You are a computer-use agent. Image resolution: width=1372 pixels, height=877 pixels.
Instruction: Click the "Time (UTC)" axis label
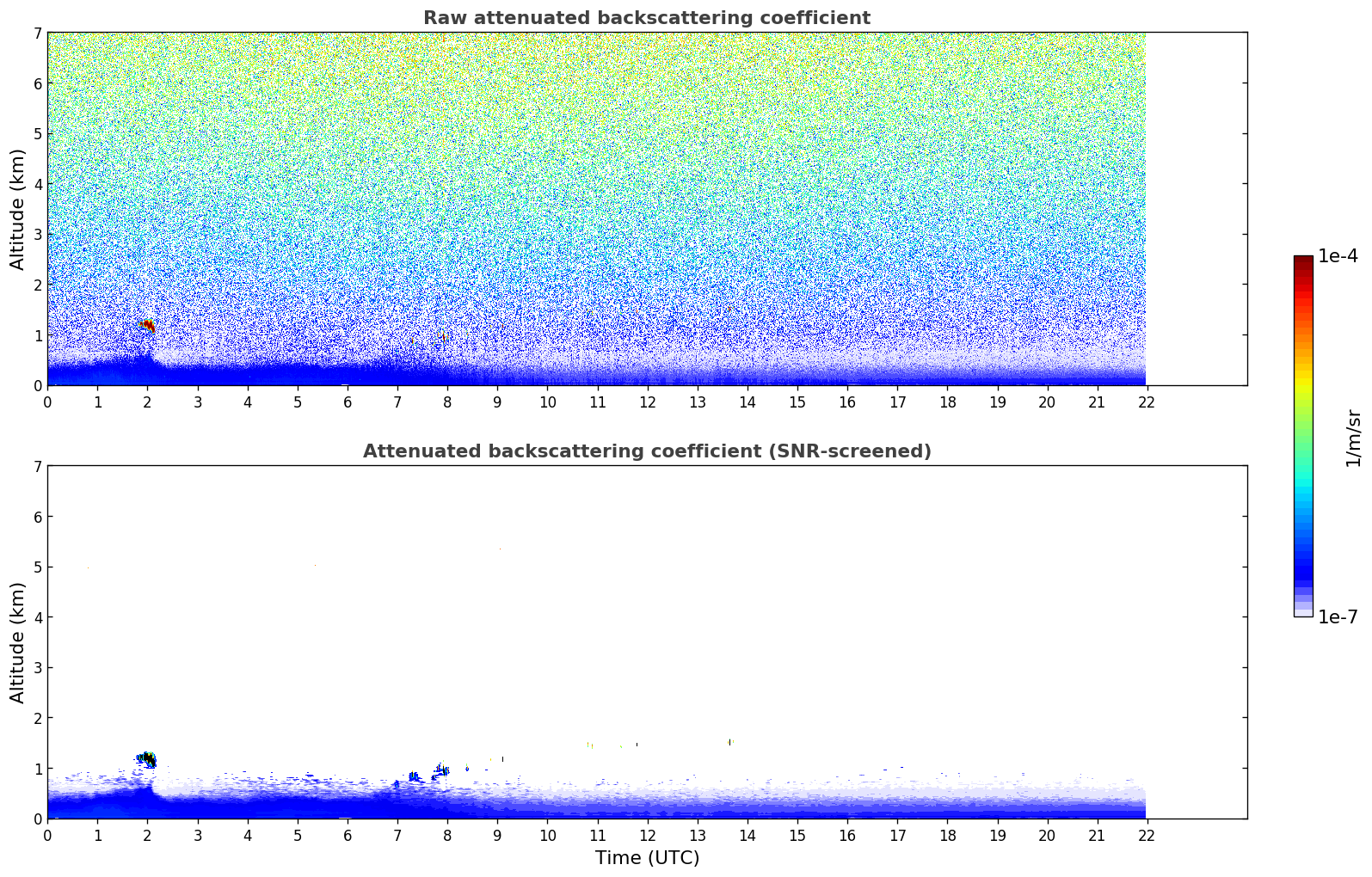coord(647,858)
